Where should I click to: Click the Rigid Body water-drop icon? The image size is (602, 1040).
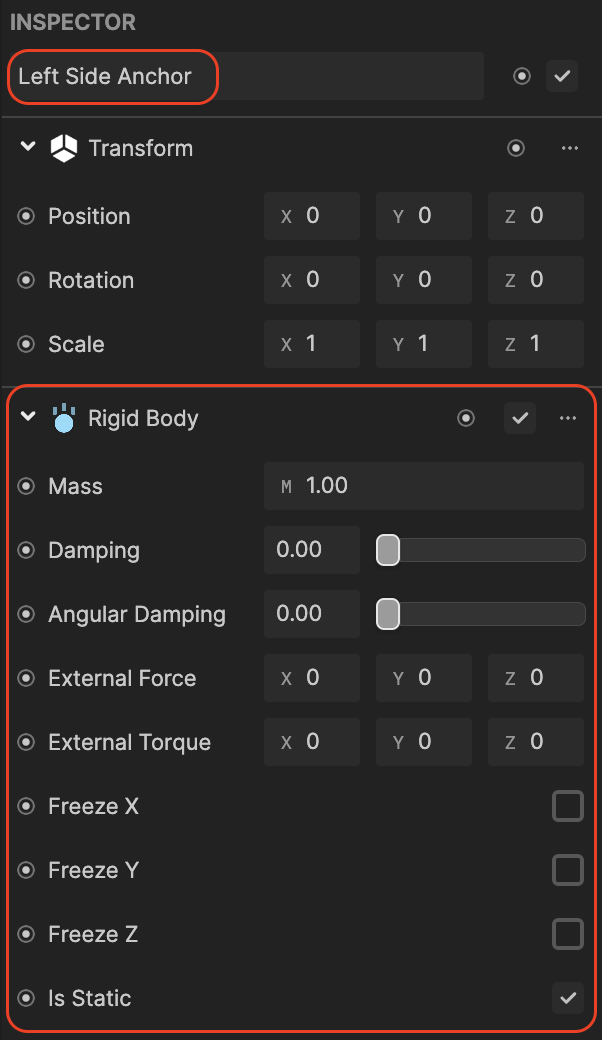64,419
